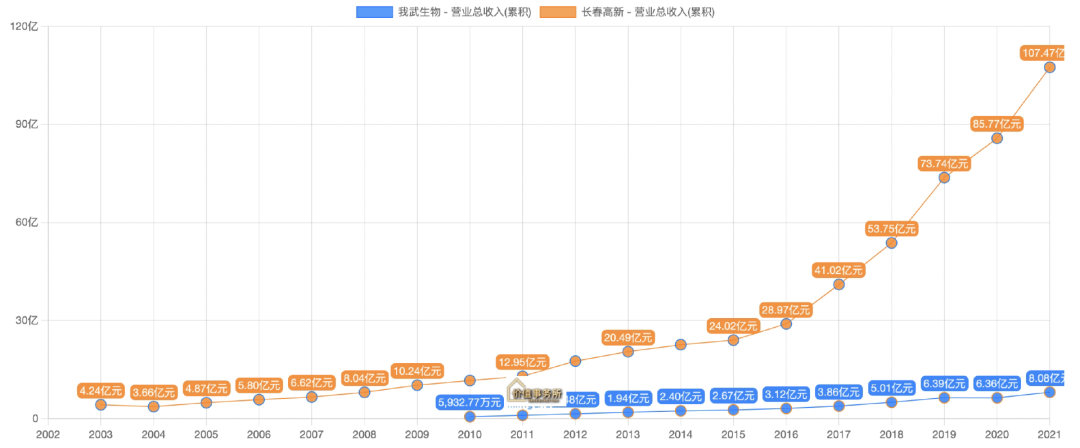
Task: Click the orange line data point for 2016
Action: click(786, 324)
